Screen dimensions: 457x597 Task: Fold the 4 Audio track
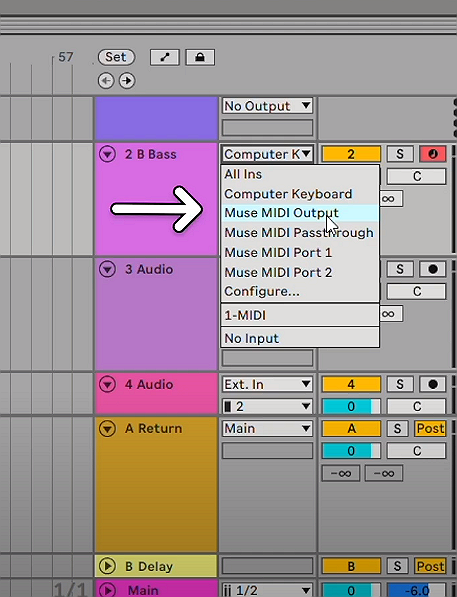[x=107, y=384]
